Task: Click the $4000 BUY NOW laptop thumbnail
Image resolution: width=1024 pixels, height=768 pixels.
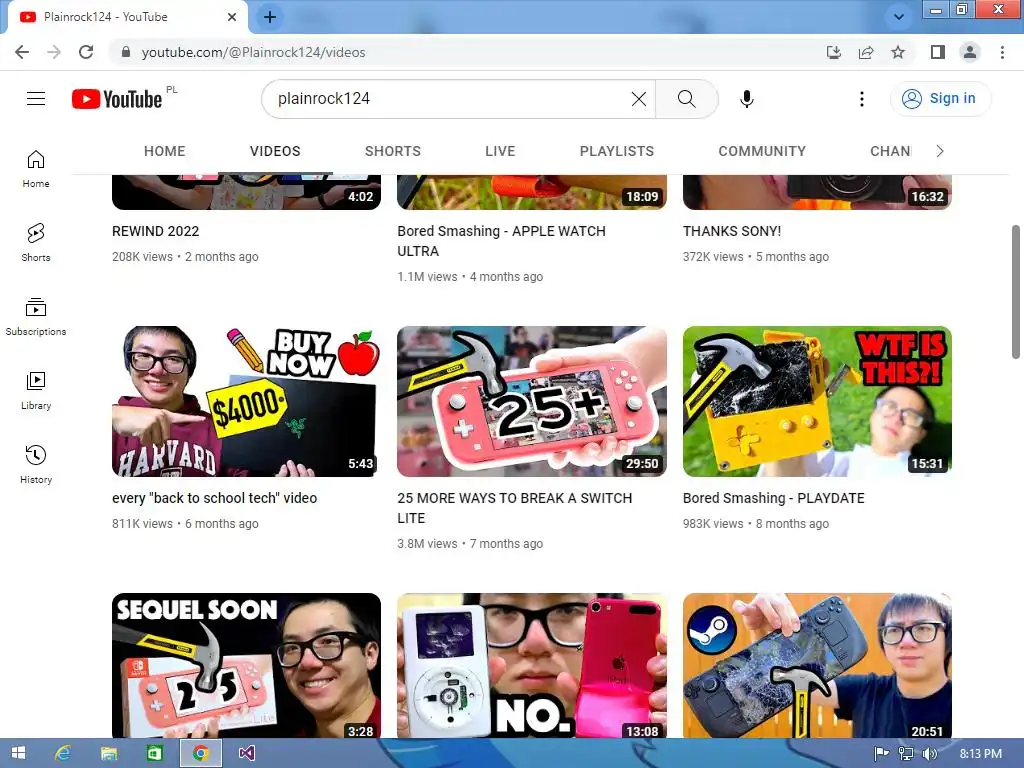Action: coord(246,401)
